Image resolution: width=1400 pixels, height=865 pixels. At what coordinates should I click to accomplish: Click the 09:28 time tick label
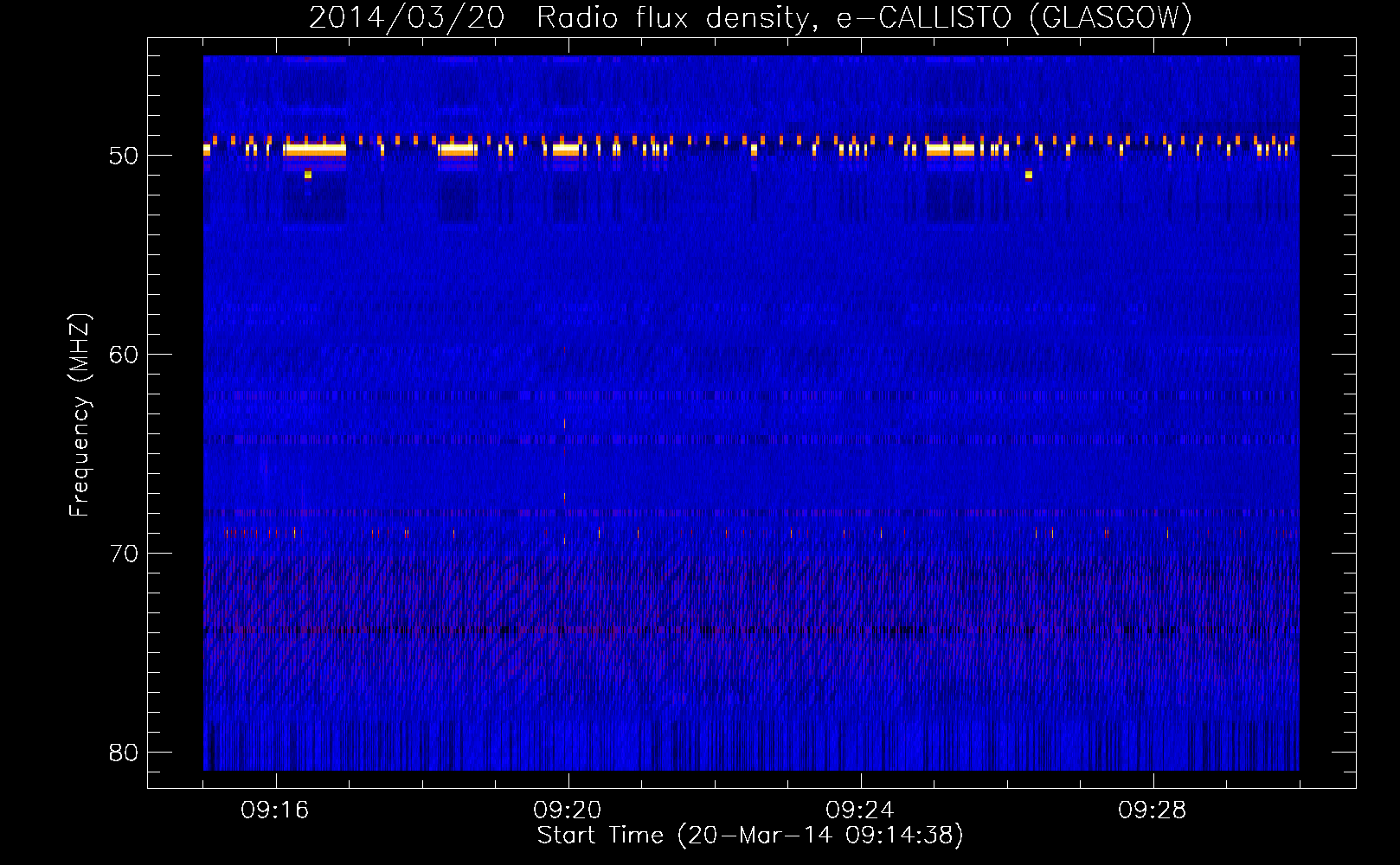[1153, 811]
